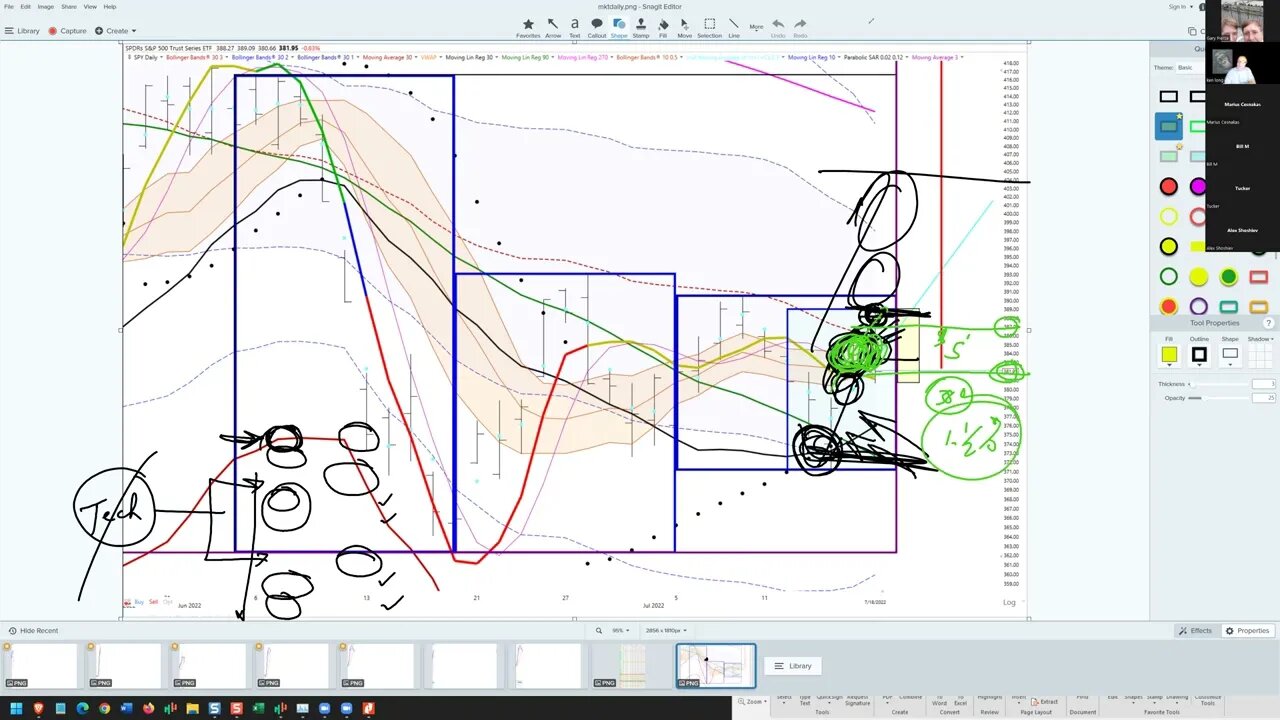Open the tool properties help question mark
Screen dimensions: 1280x720
coord(1269,323)
